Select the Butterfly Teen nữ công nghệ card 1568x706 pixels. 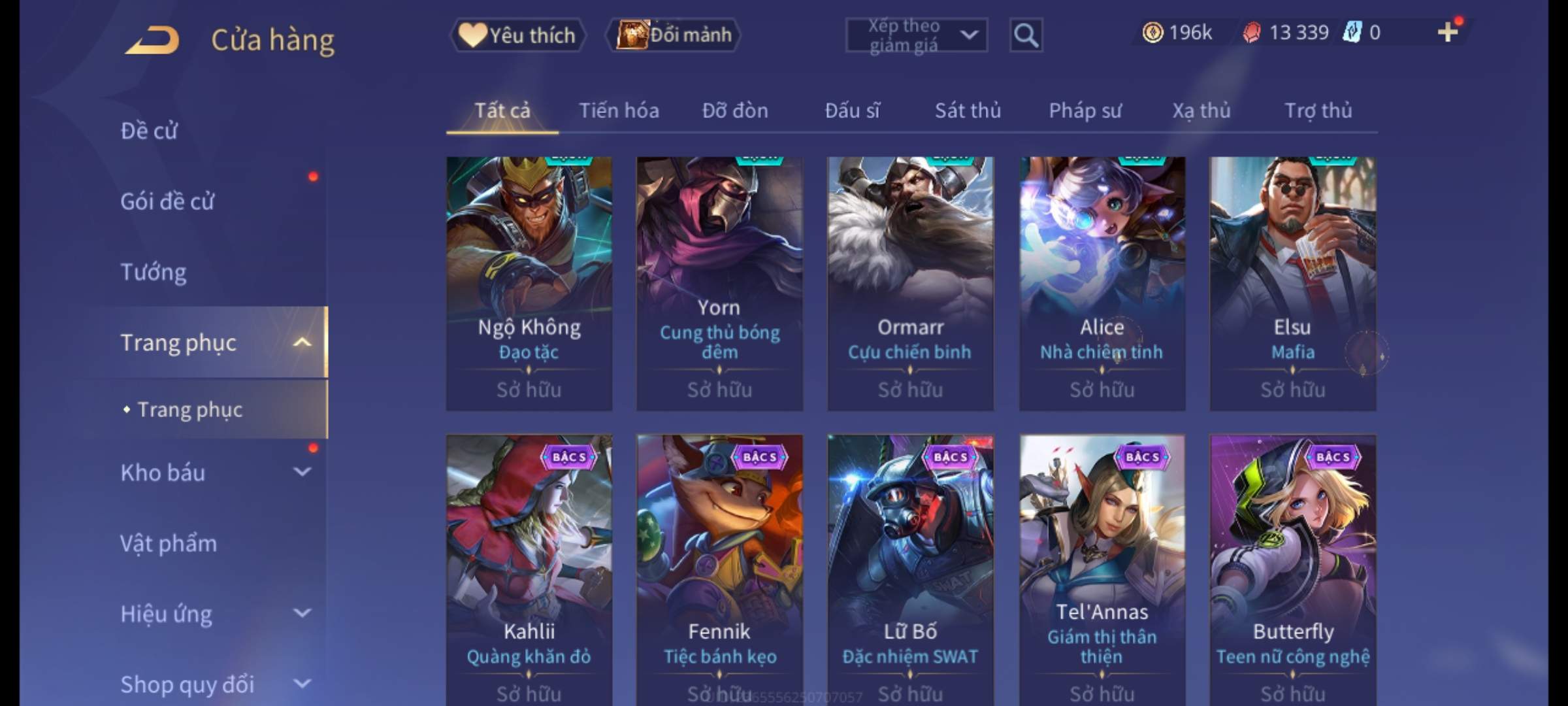point(1293,570)
